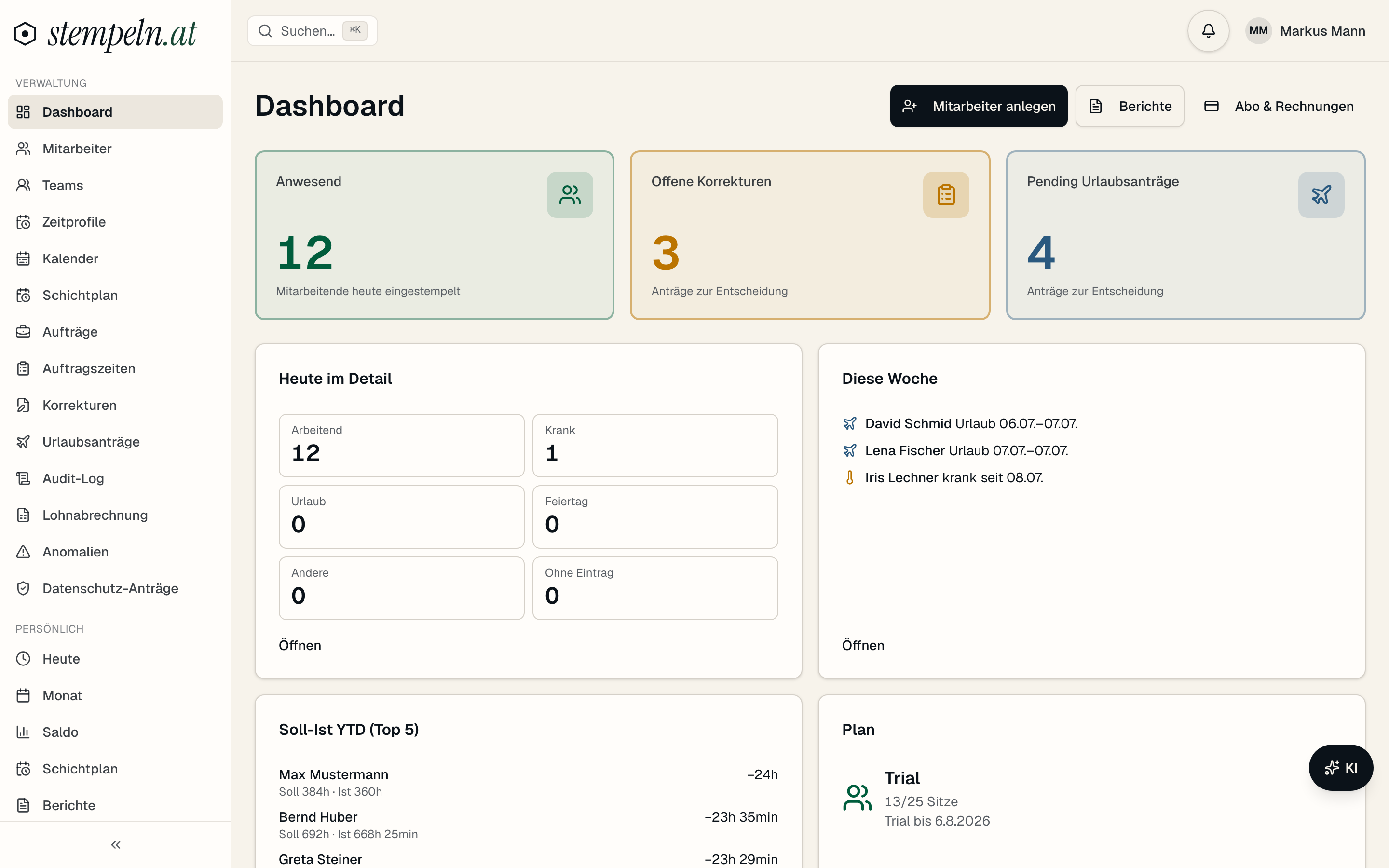Click the Iris Lechner krank entry
The height and width of the screenshot is (868, 1389).
click(x=943, y=477)
